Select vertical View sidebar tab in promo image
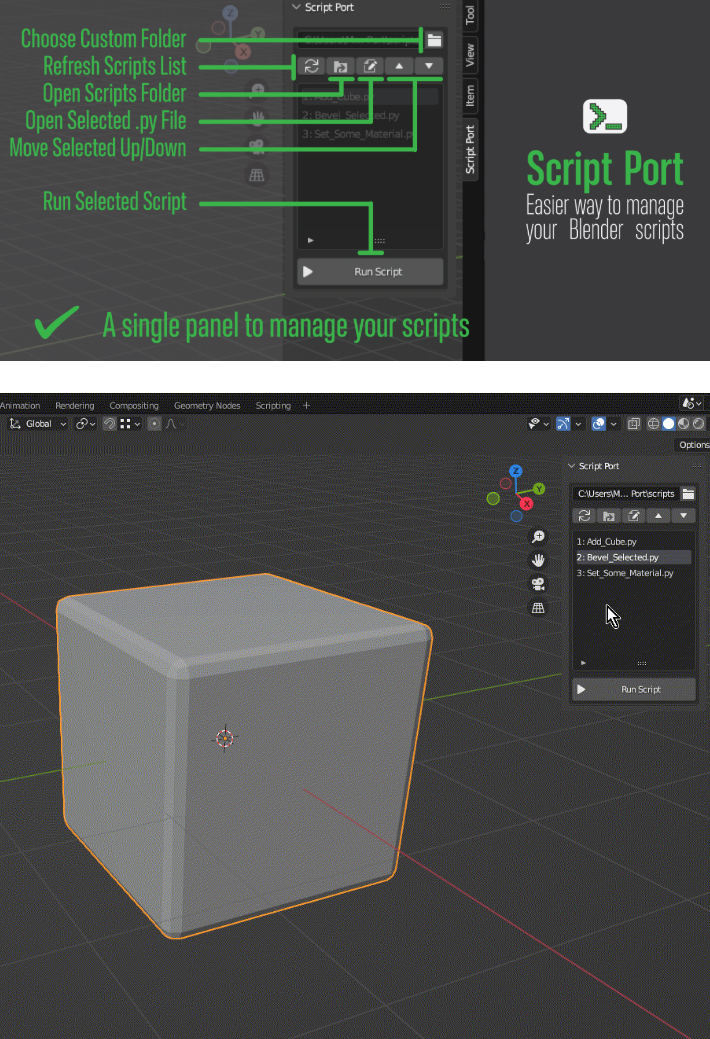This screenshot has width=710, height=1039. pyautogui.click(x=470, y=55)
